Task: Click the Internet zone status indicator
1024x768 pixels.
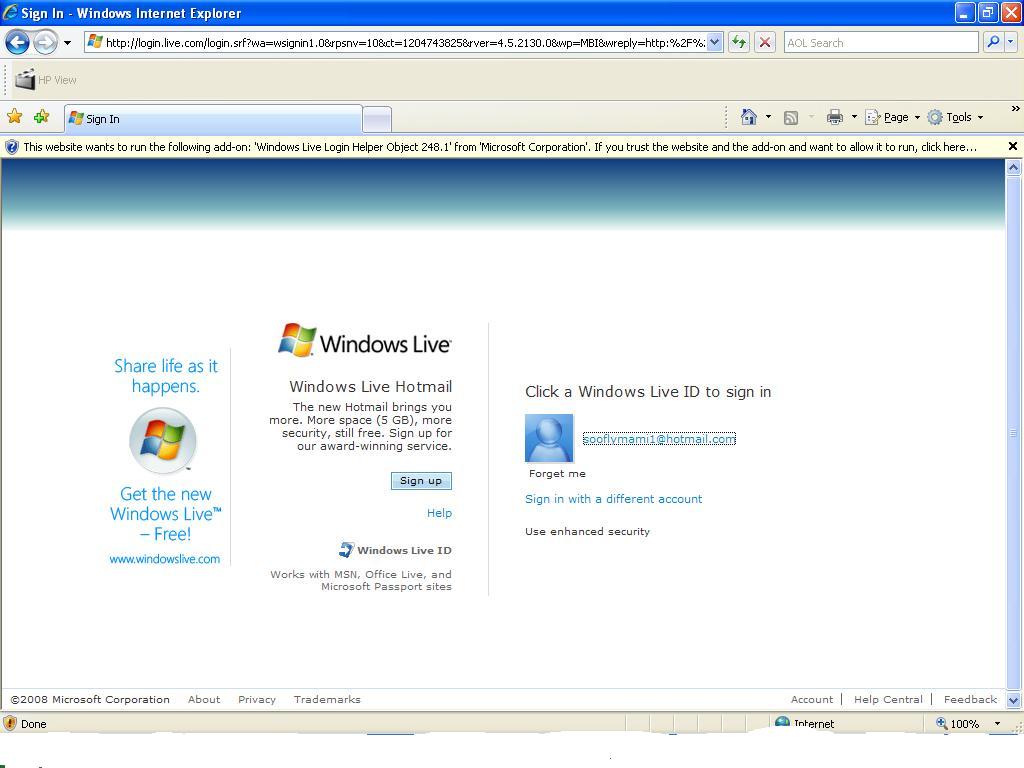Action: [805, 724]
